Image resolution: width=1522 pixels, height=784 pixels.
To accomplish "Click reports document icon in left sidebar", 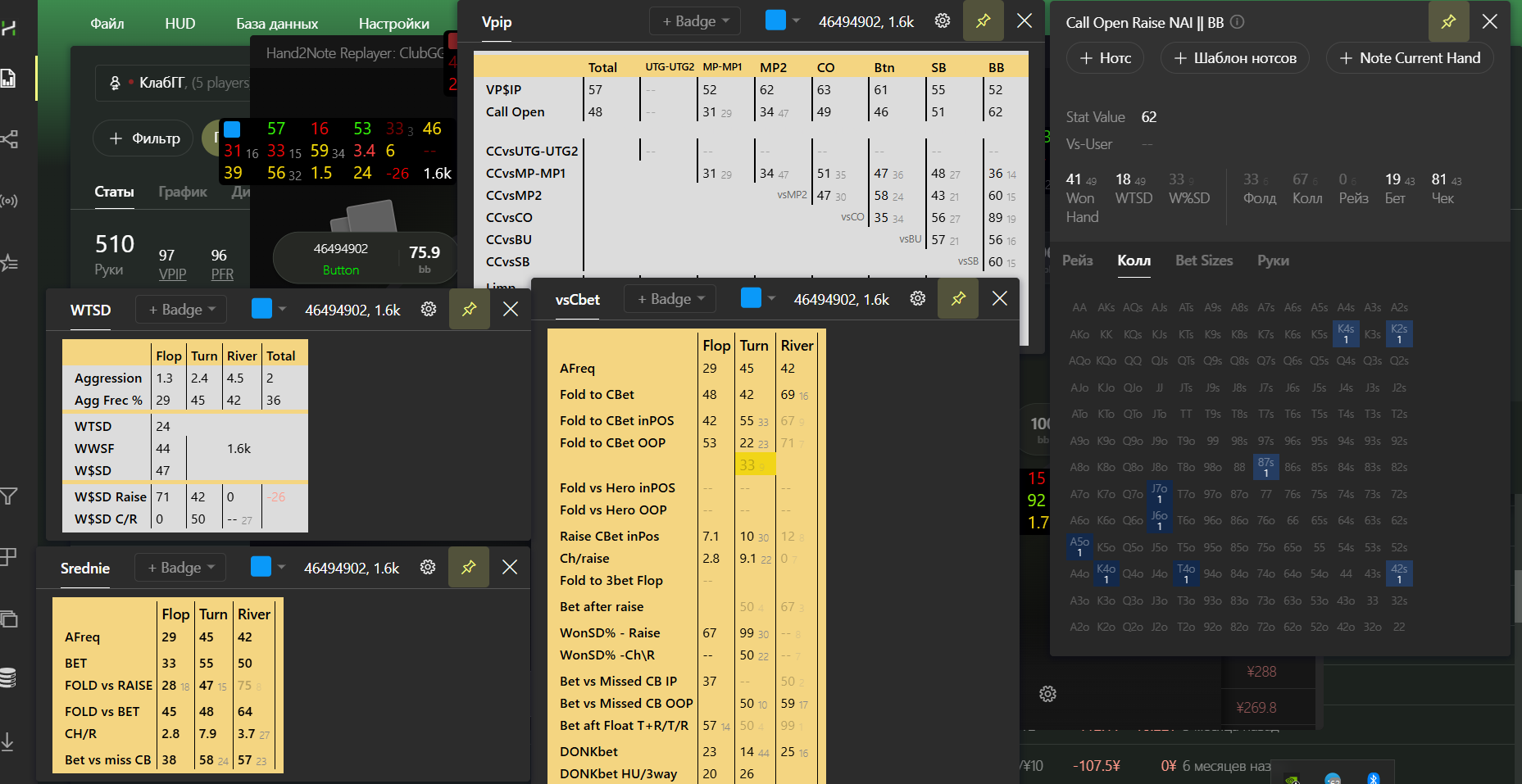I will pyautogui.click(x=8, y=79).
